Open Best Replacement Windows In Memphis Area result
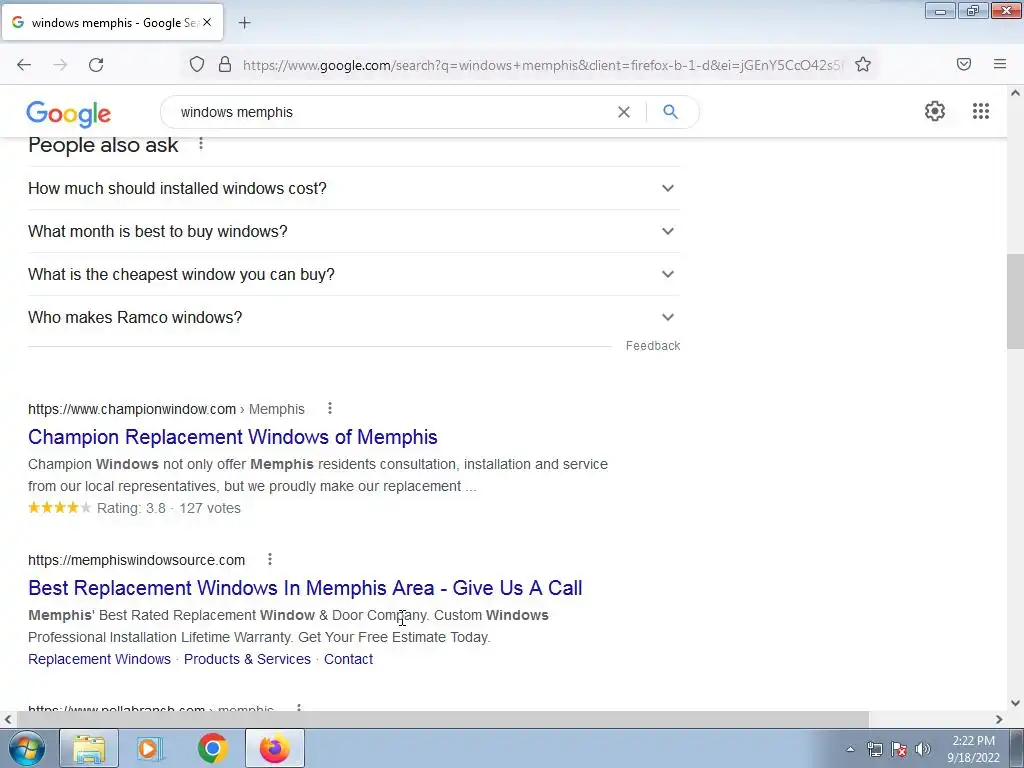The width and height of the screenshot is (1024, 768). click(305, 588)
